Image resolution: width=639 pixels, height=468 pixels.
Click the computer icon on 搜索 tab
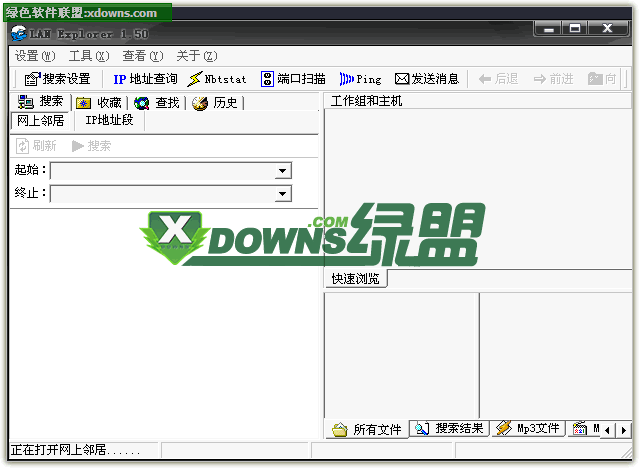pos(26,102)
